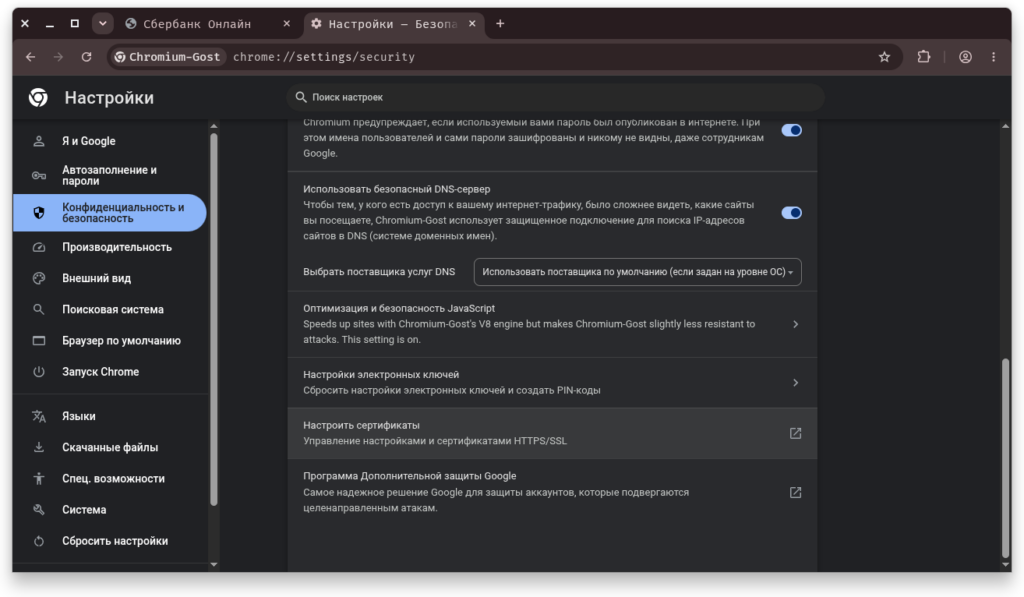Click the Поиск настроек search field
The image size is (1024, 597).
point(555,97)
